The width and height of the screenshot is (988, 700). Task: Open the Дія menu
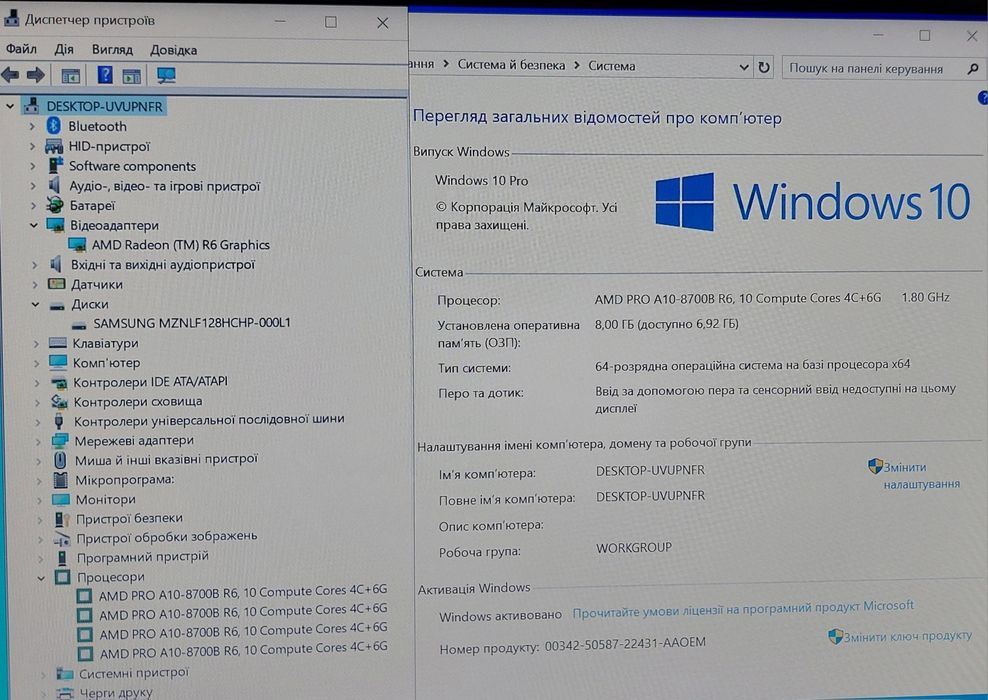(64, 49)
